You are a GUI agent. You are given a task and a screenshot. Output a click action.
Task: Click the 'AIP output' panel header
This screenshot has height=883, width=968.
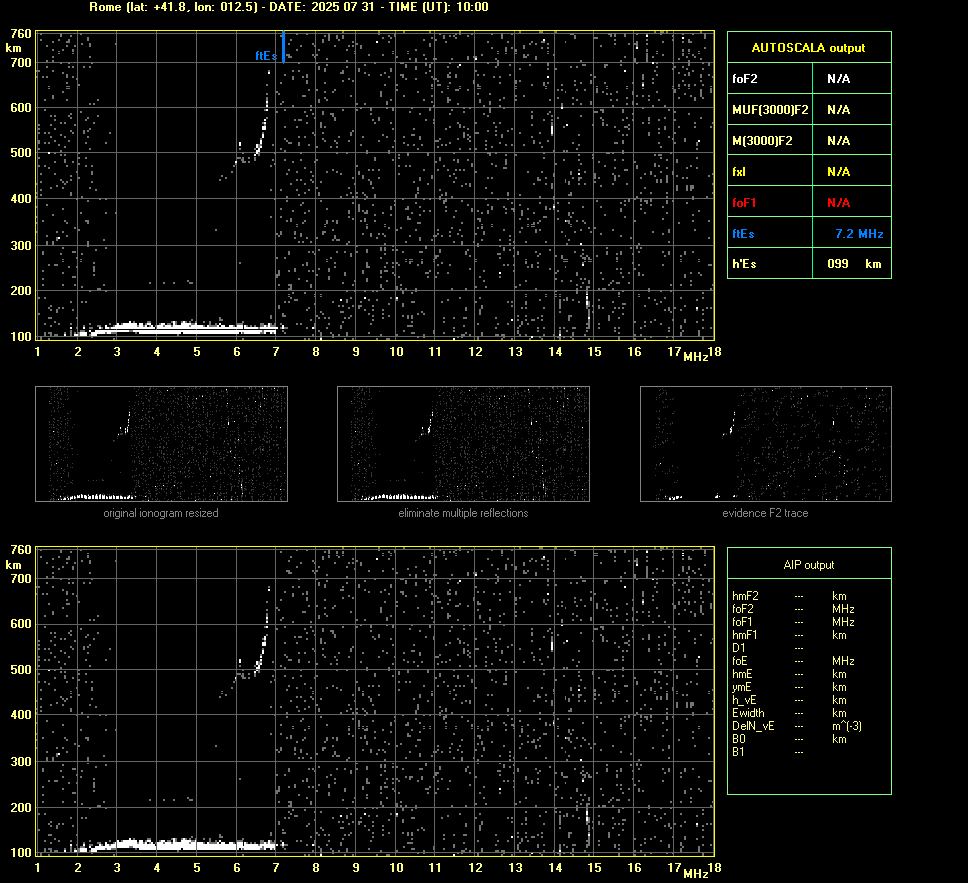(809, 565)
